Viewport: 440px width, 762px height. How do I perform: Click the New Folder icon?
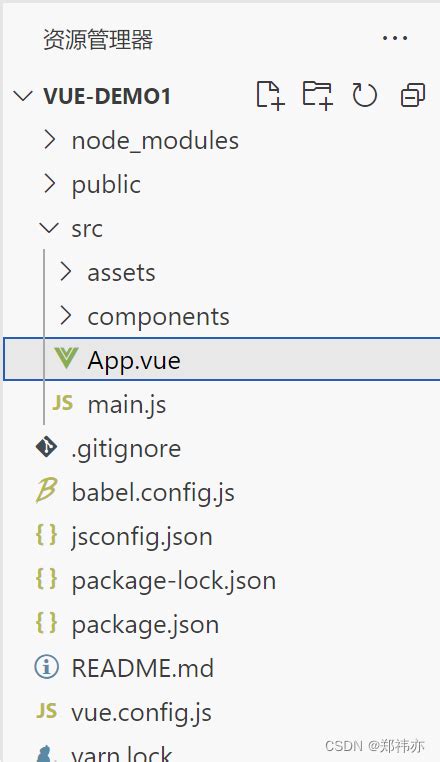pyautogui.click(x=317, y=95)
